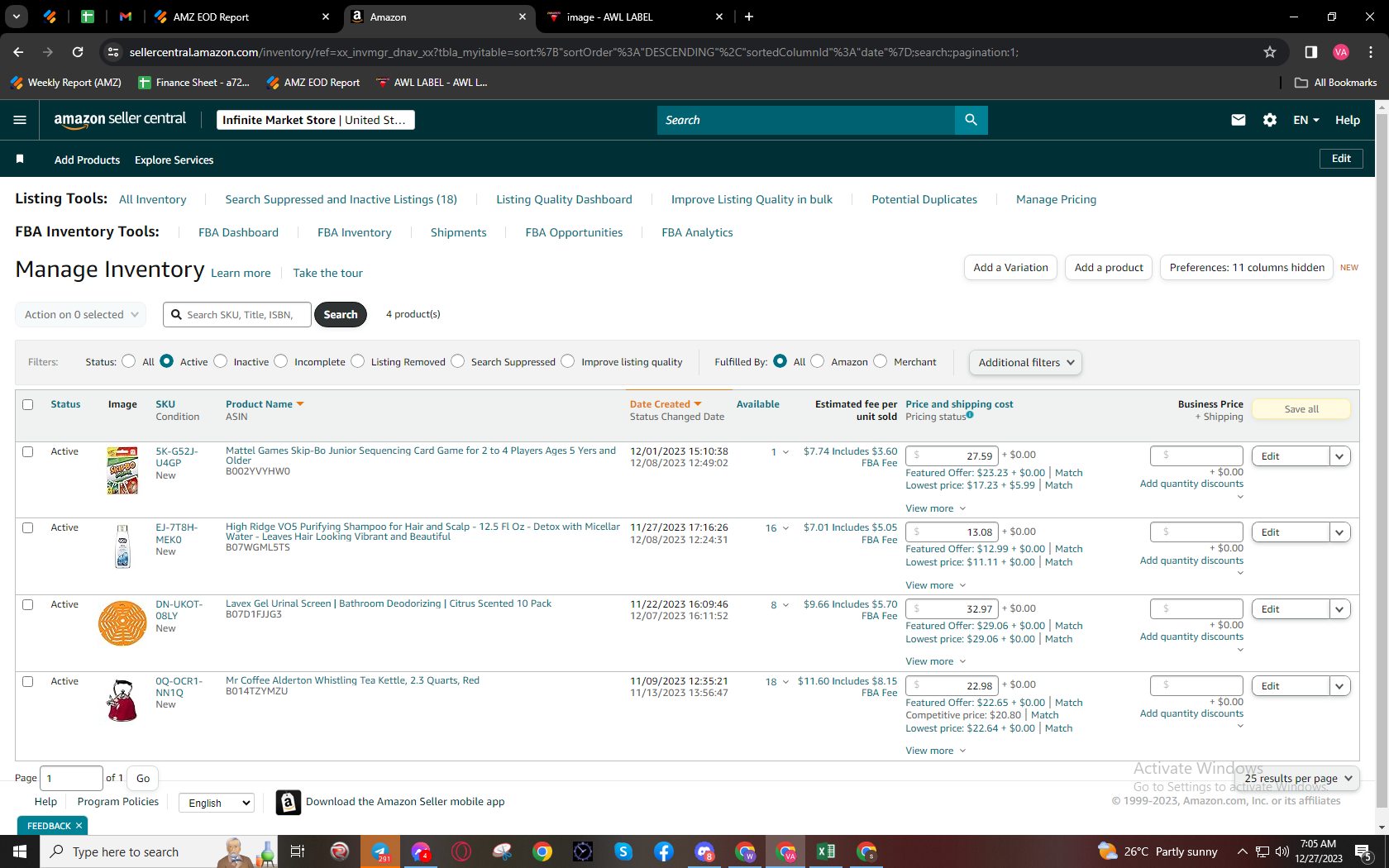Select the Lavex Urinal Screen row checkbox
The width and height of the screenshot is (1389, 868).
tap(28, 605)
